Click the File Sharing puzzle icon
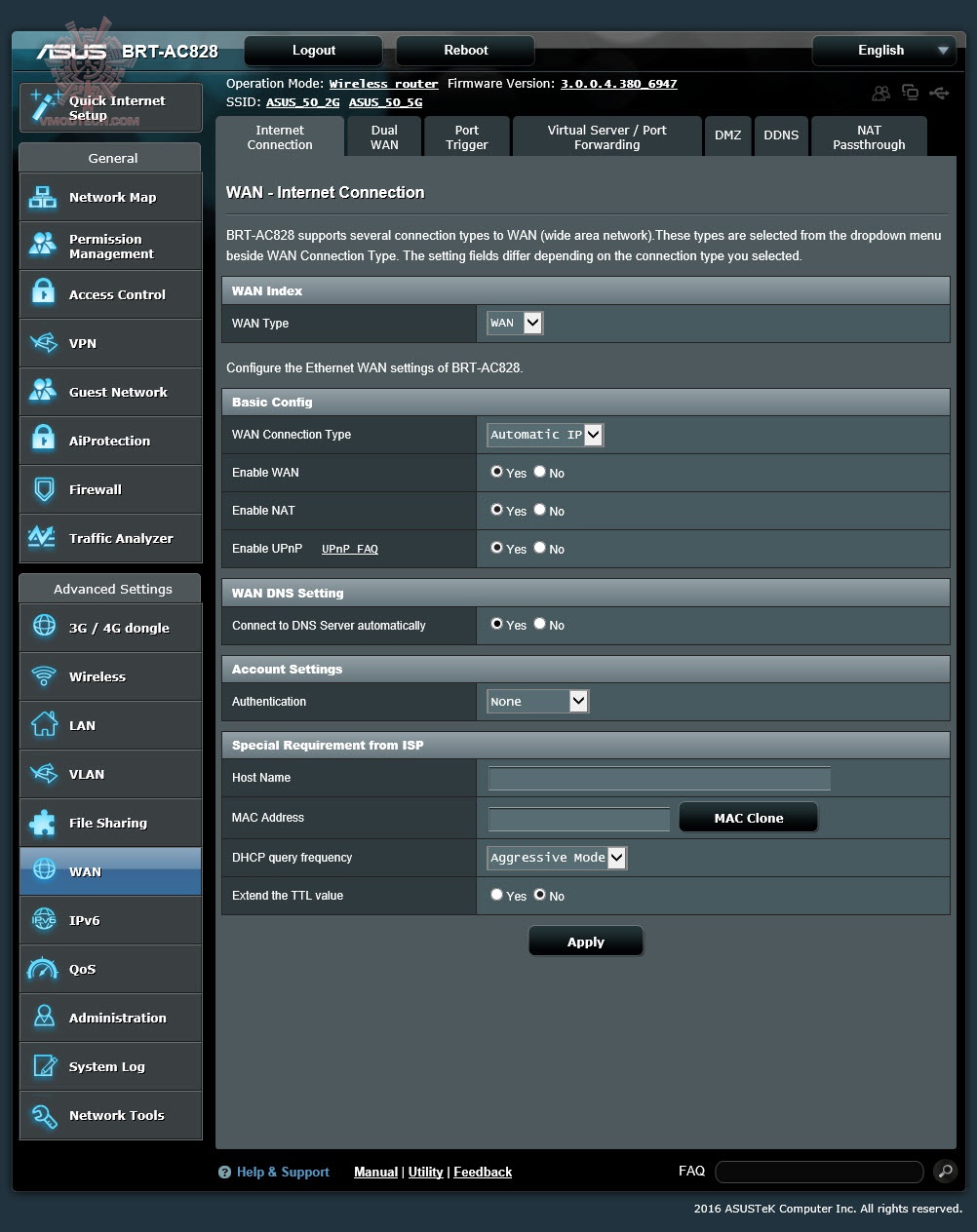The height and width of the screenshot is (1232, 977). tap(43, 823)
